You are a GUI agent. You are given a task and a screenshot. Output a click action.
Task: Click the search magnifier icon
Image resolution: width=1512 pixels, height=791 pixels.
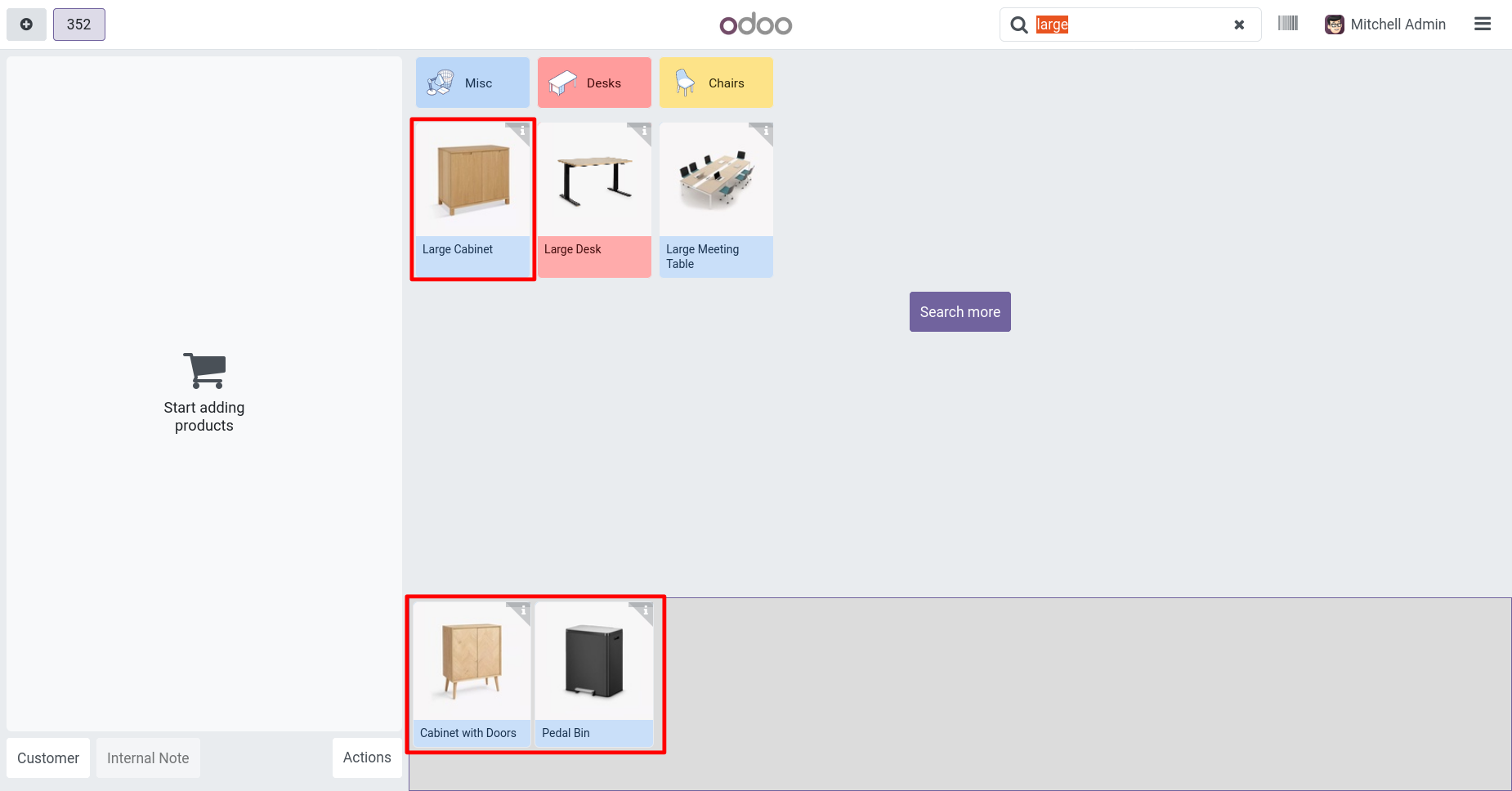tap(1019, 25)
